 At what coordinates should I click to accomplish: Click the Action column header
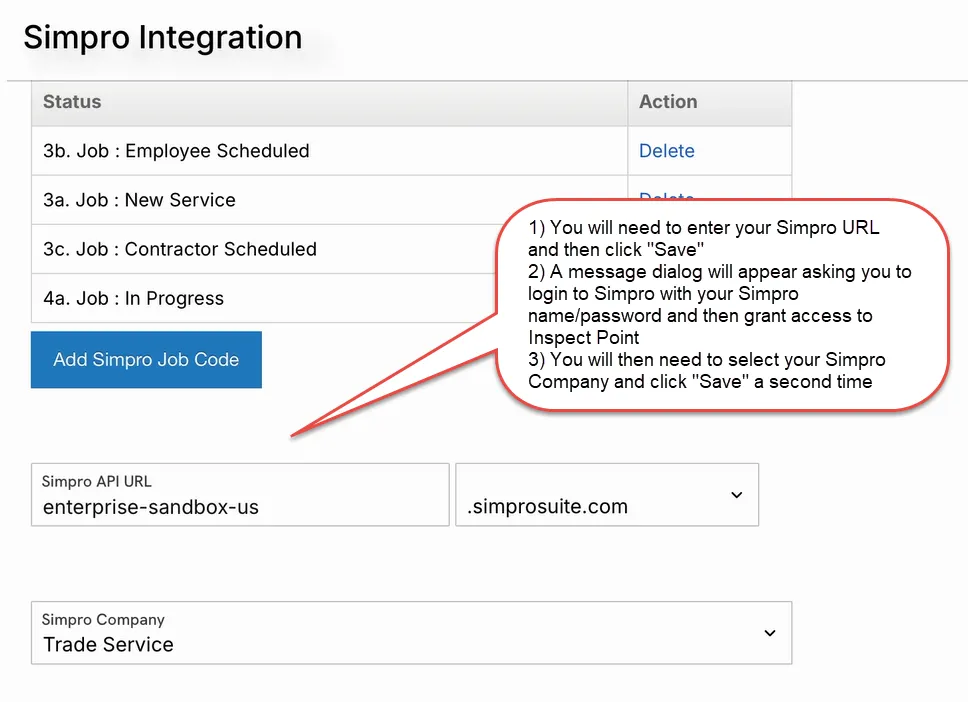[668, 101]
